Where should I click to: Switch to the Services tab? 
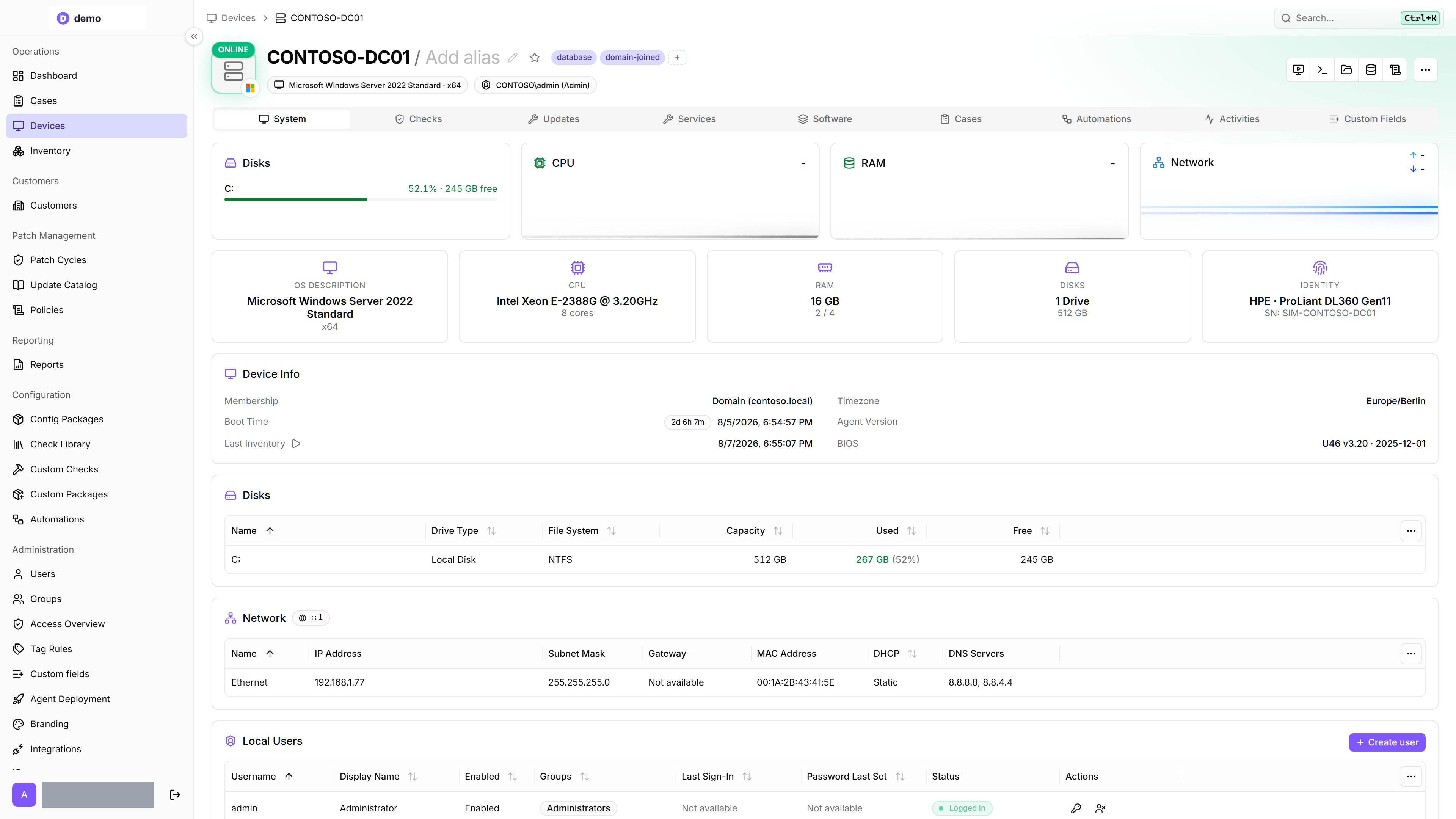click(x=689, y=119)
